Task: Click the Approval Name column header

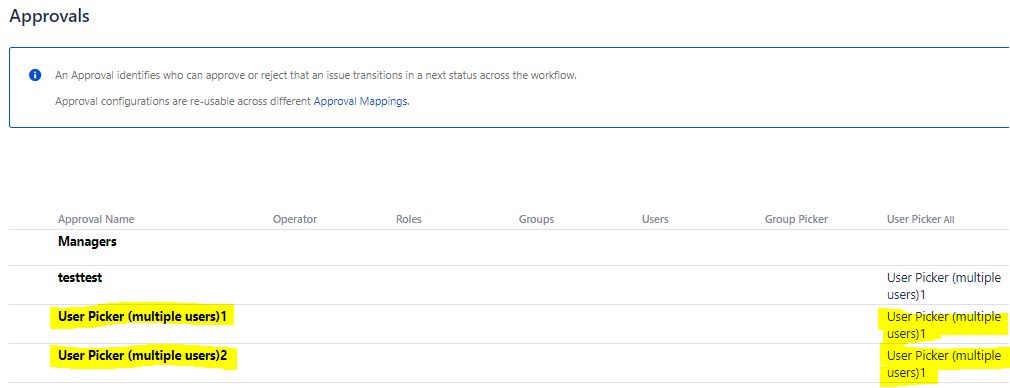Action: pyautogui.click(x=96, y=219)
